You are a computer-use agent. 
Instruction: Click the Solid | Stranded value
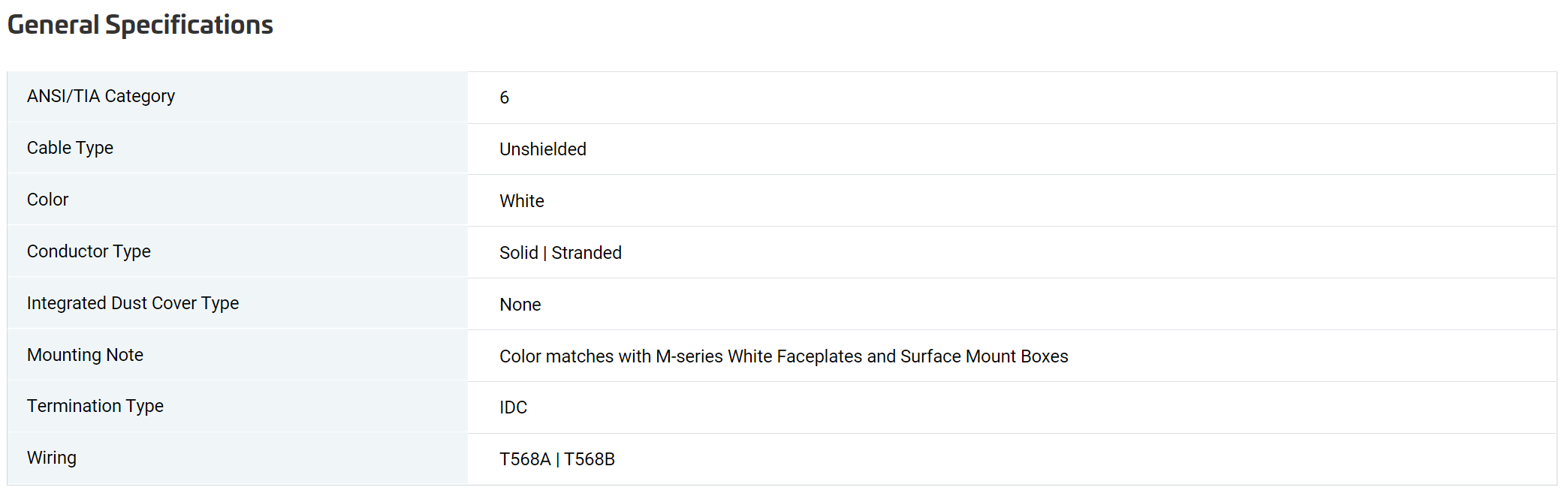tap(560, 253)
